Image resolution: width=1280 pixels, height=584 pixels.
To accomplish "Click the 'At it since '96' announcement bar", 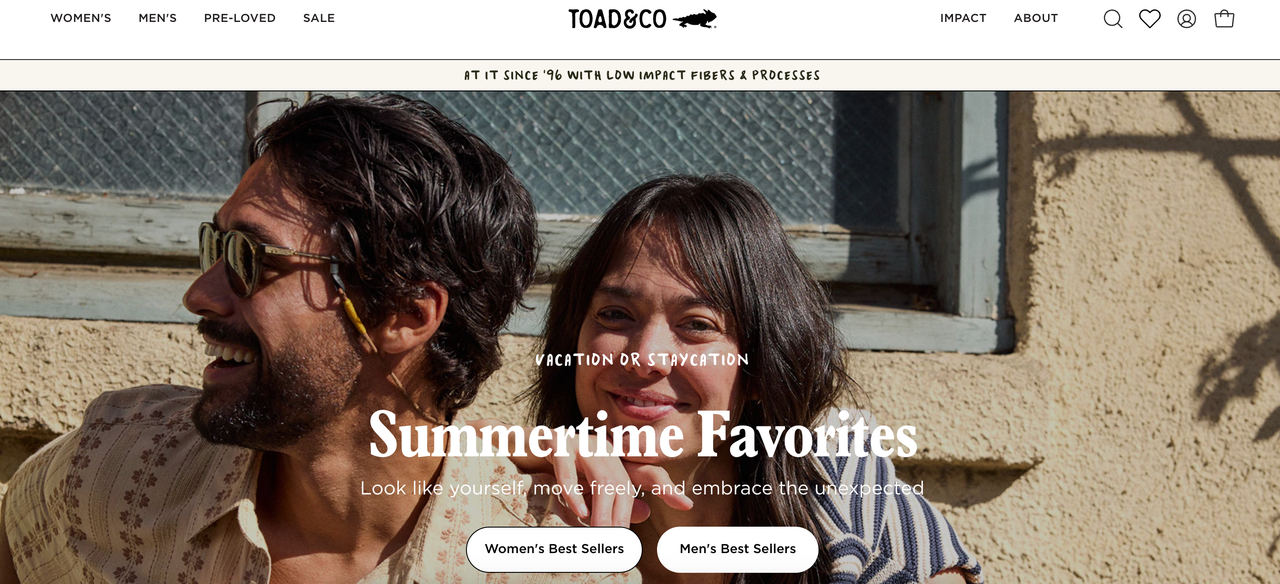I will tap(640, 75).
